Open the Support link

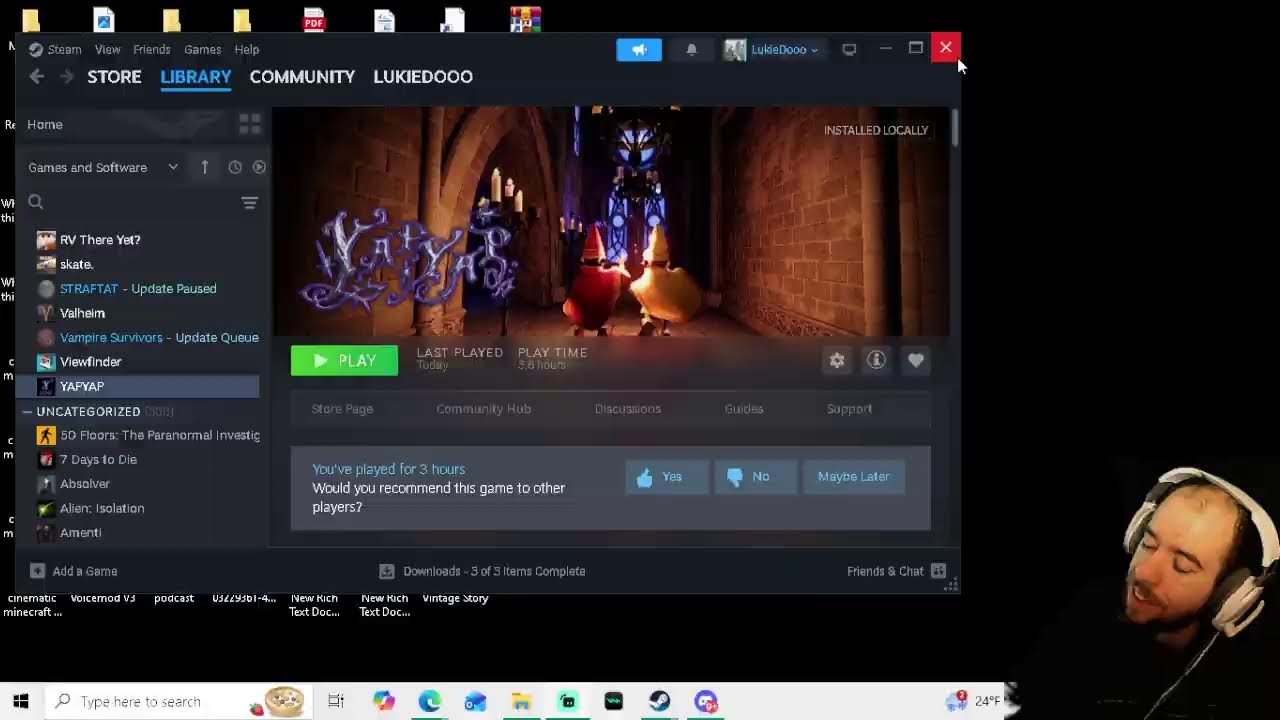click(x=849, y=409)
